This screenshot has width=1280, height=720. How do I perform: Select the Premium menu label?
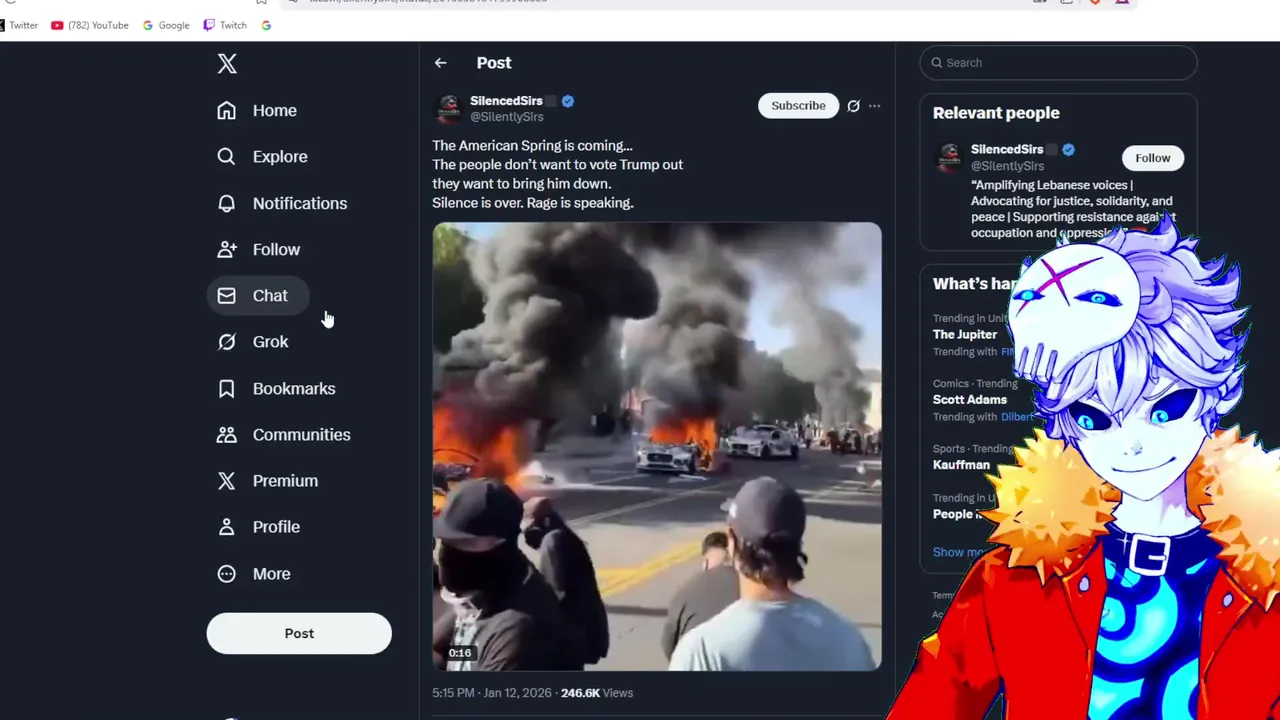285,481
